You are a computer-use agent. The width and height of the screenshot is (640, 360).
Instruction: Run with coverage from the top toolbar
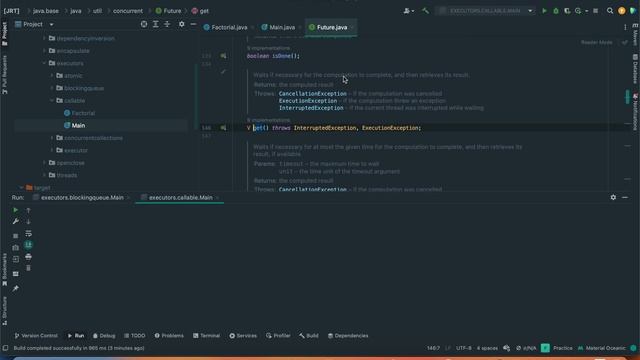pos(567,11)
